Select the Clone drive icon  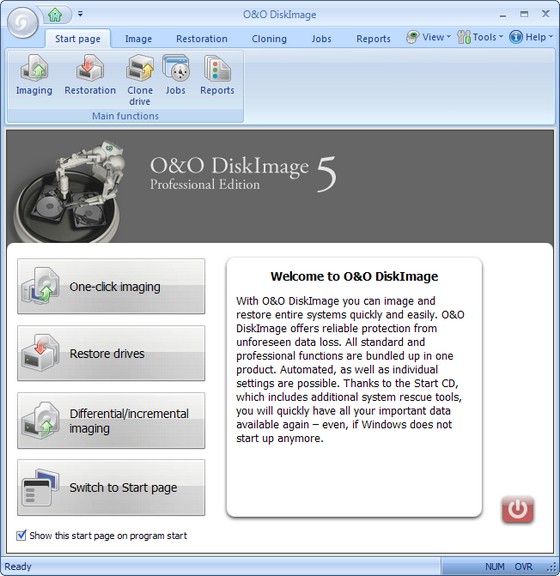(x=140, y=80)
